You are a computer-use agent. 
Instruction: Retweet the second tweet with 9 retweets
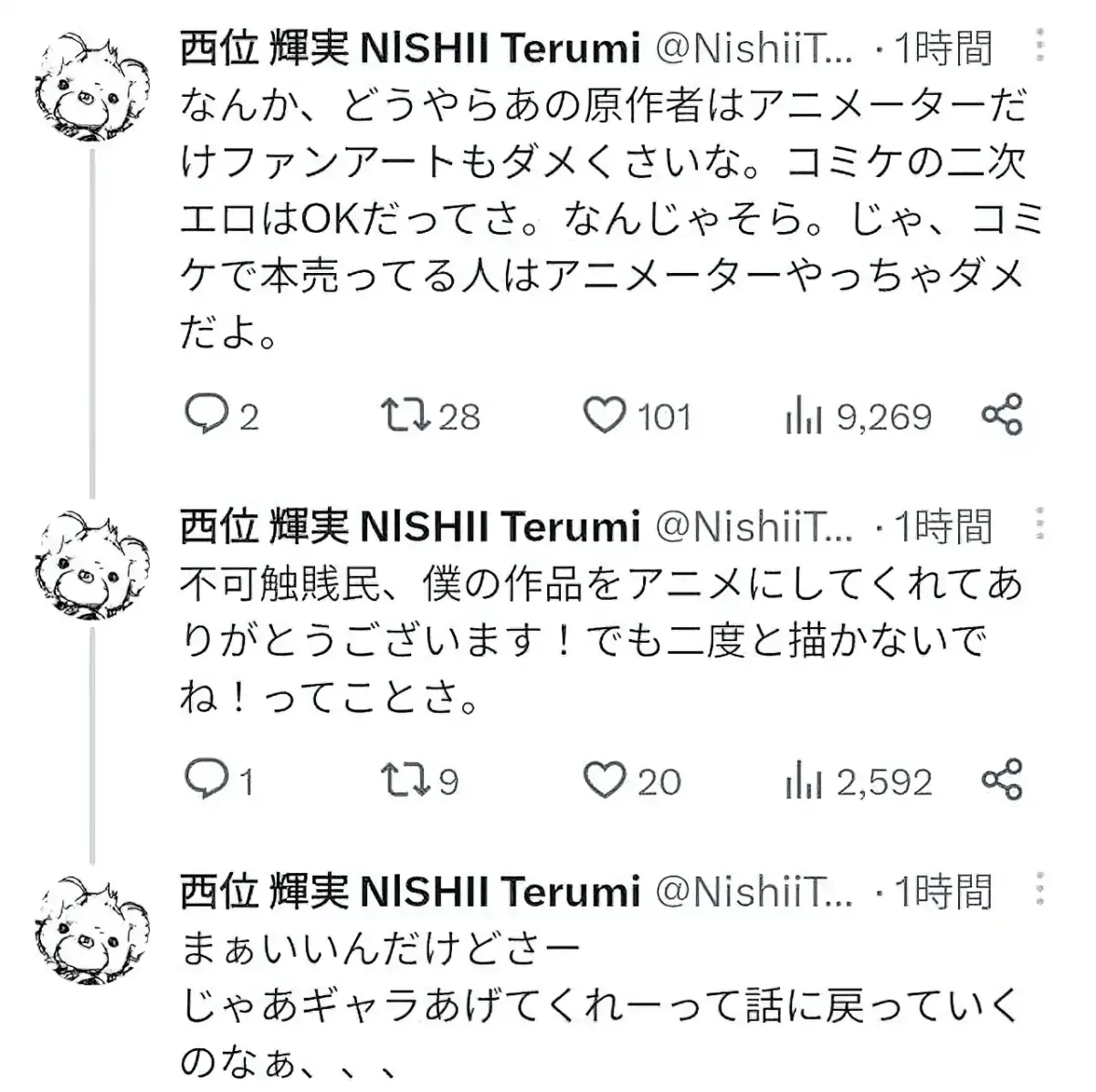[x=406, y=781]
